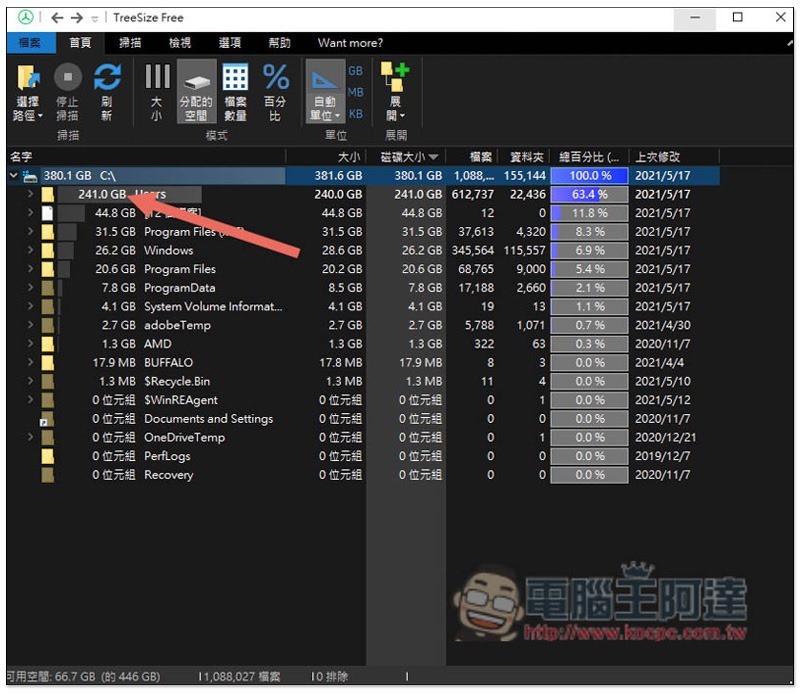
Task: Switch unit to KB
Action: (355, 113)
